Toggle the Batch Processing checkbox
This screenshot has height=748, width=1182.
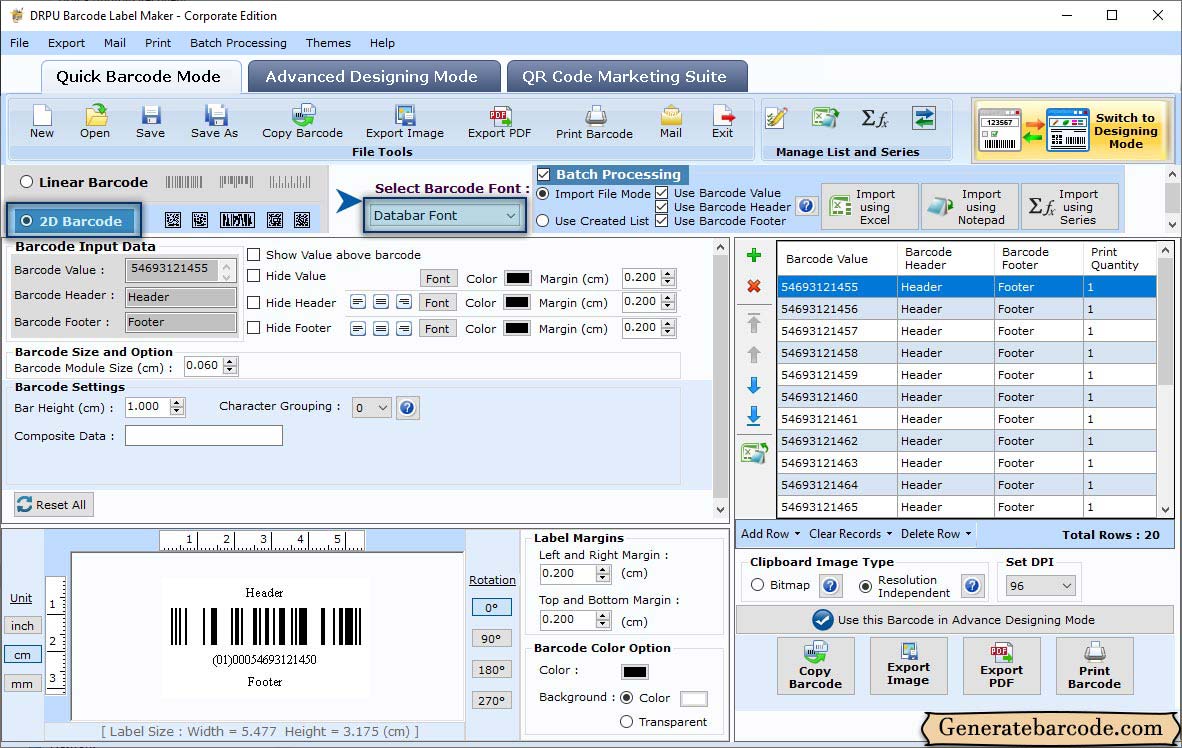[x=544, y=175]
